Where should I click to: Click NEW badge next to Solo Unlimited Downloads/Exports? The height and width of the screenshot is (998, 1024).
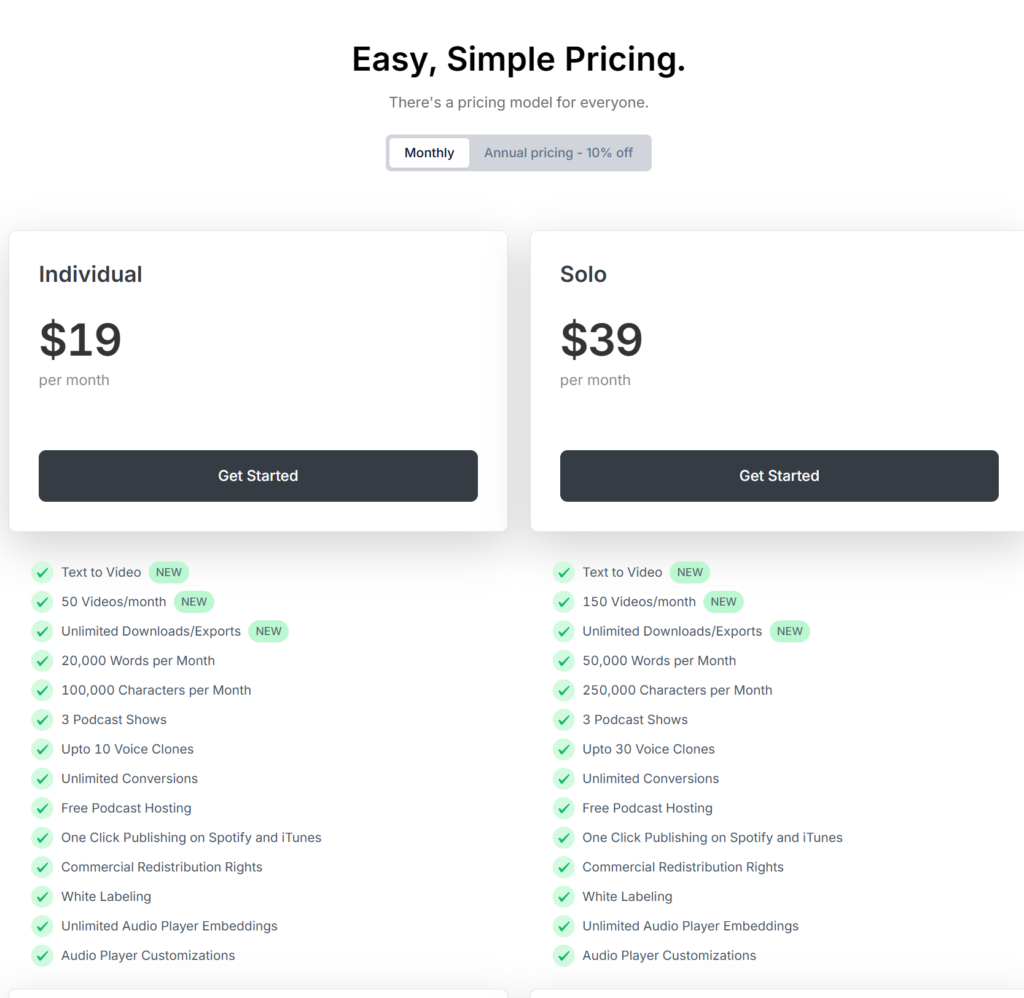[x=790, y=631]
